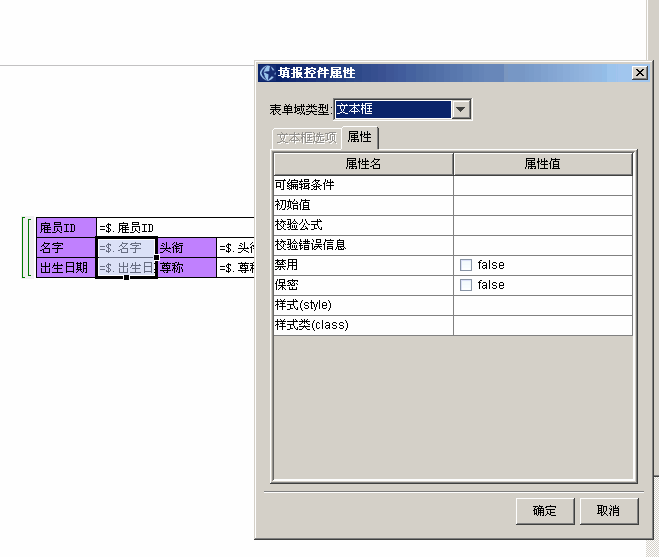Edit the 可编辑条件 value cell
The width and height of the screenshot is (659, 557).
[x=543, y=185]
